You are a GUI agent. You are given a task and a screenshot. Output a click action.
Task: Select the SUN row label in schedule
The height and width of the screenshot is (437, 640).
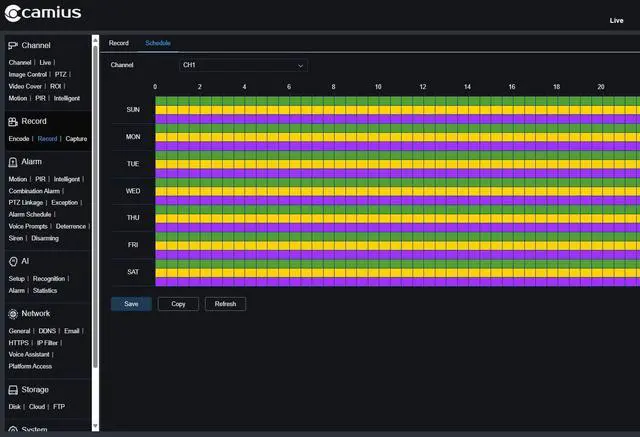click(133, 110)
